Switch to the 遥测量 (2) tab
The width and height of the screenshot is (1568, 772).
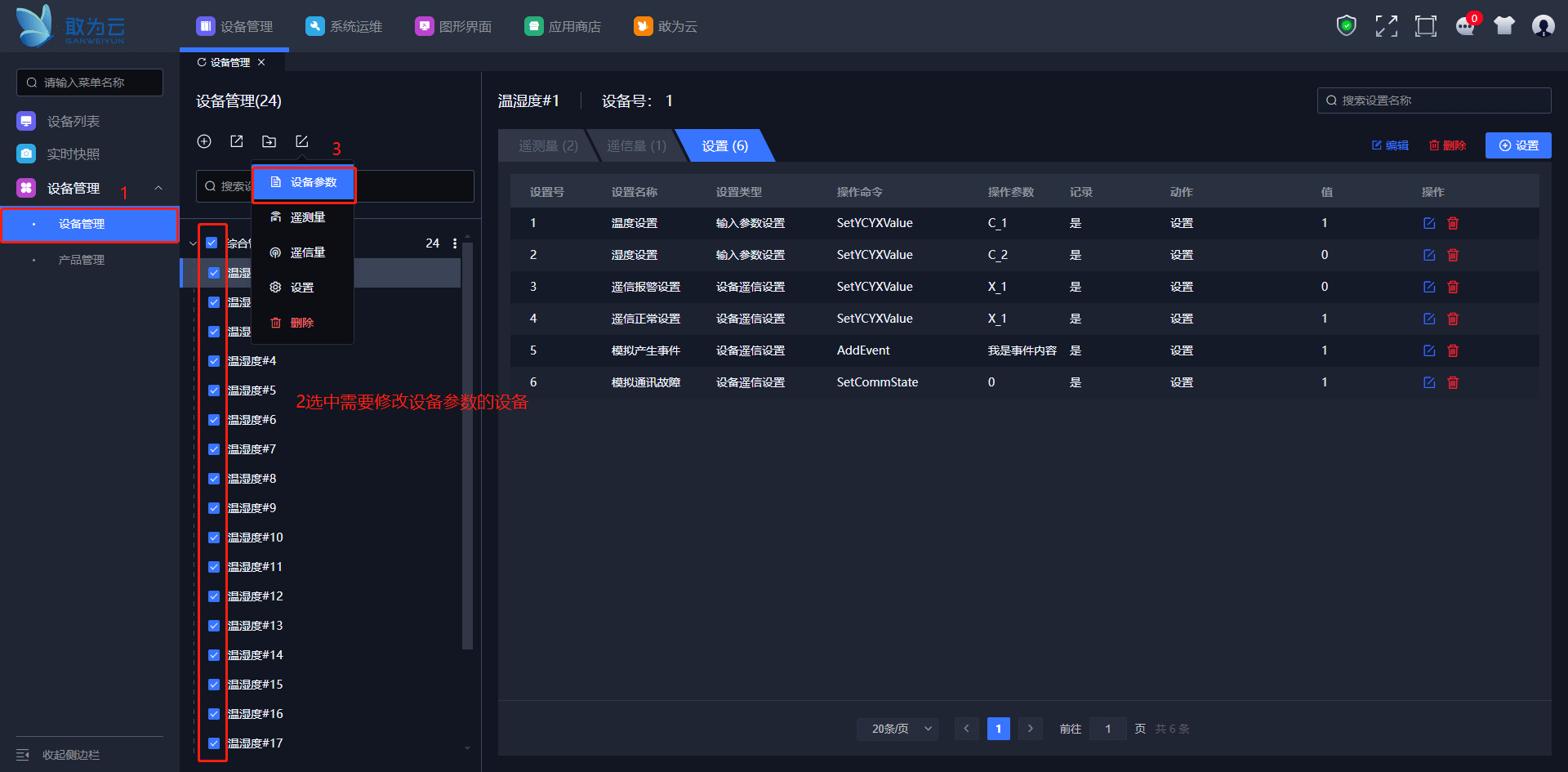(x=548, y=145)
